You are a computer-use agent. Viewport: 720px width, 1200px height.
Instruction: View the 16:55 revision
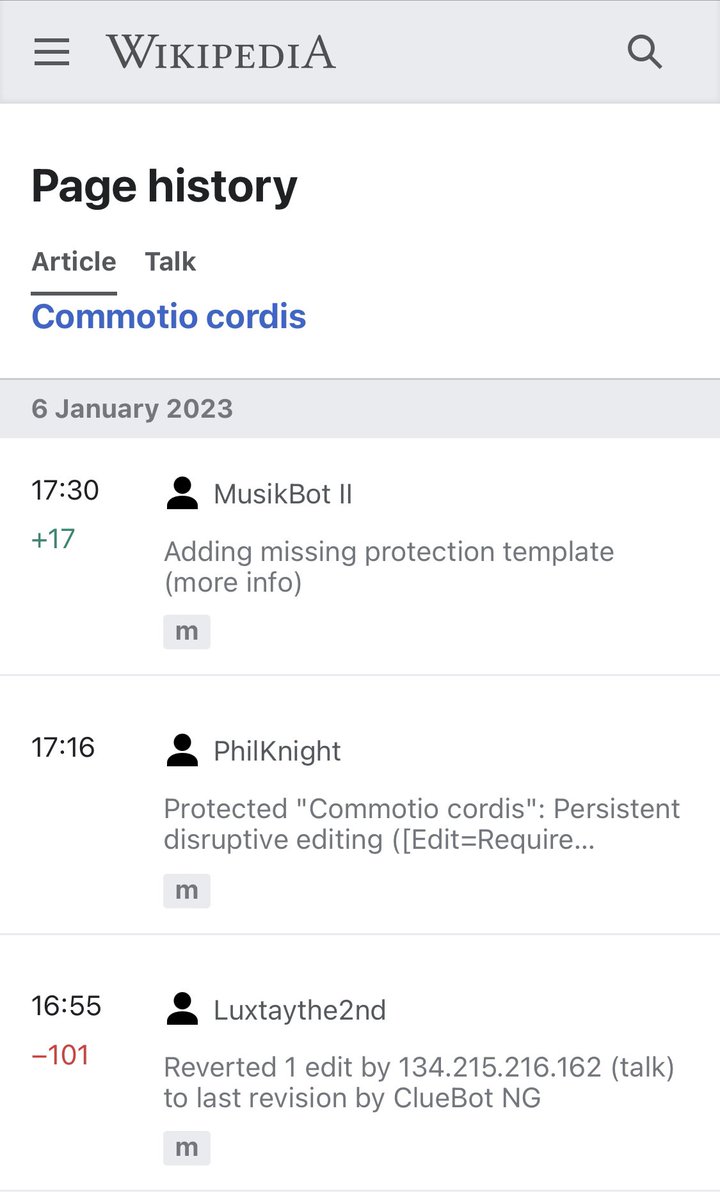[66, 1006]
